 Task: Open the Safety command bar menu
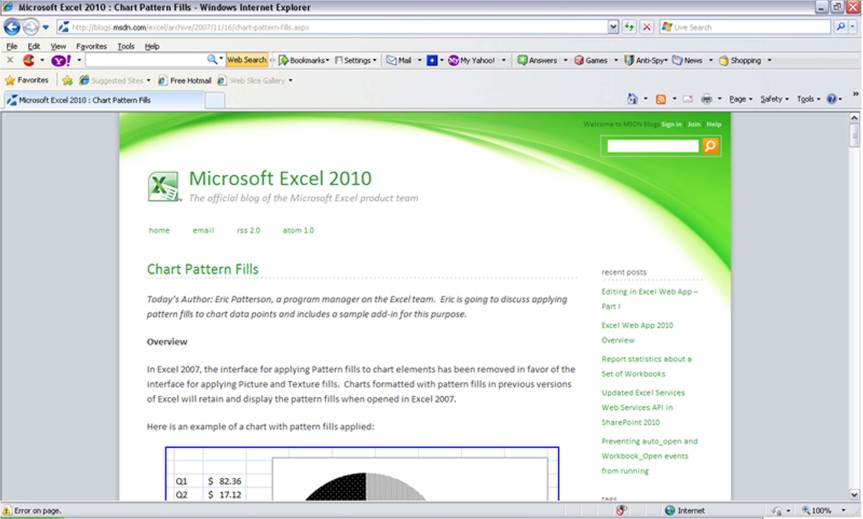click(x=774, y=99)
